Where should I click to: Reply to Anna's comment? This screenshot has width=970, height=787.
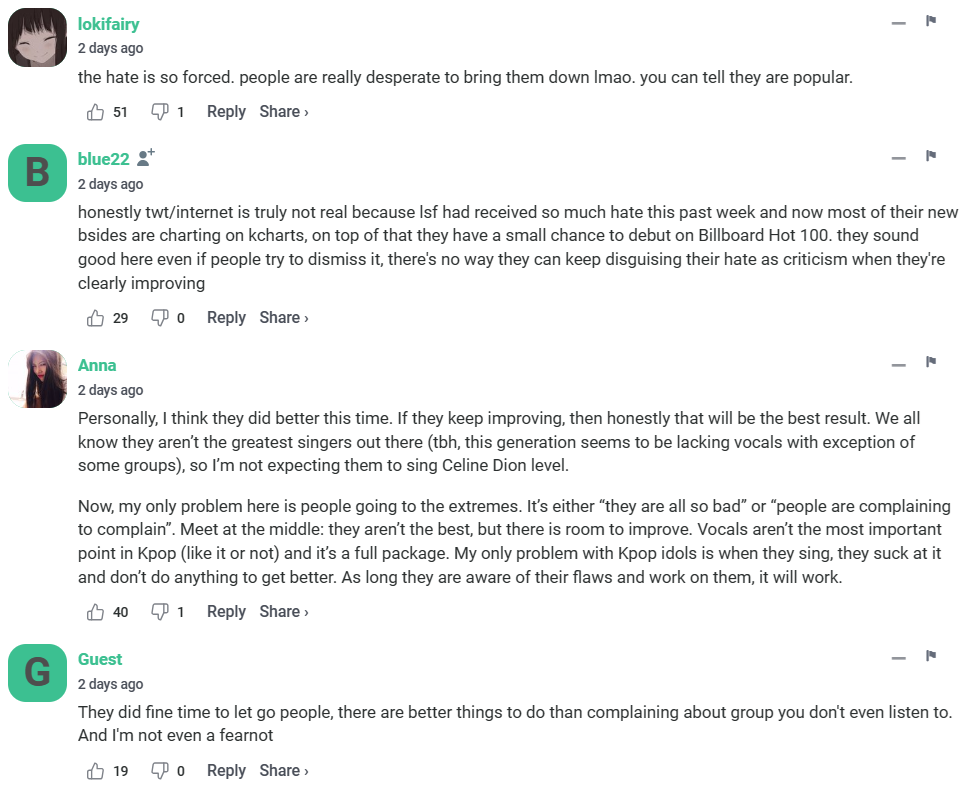point(226,612)
